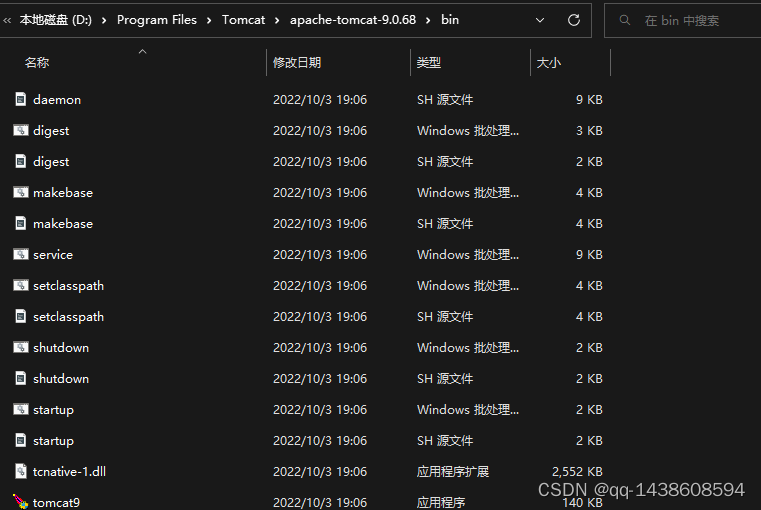
Task: Click the daemon SH file icon
Action: 20,99
